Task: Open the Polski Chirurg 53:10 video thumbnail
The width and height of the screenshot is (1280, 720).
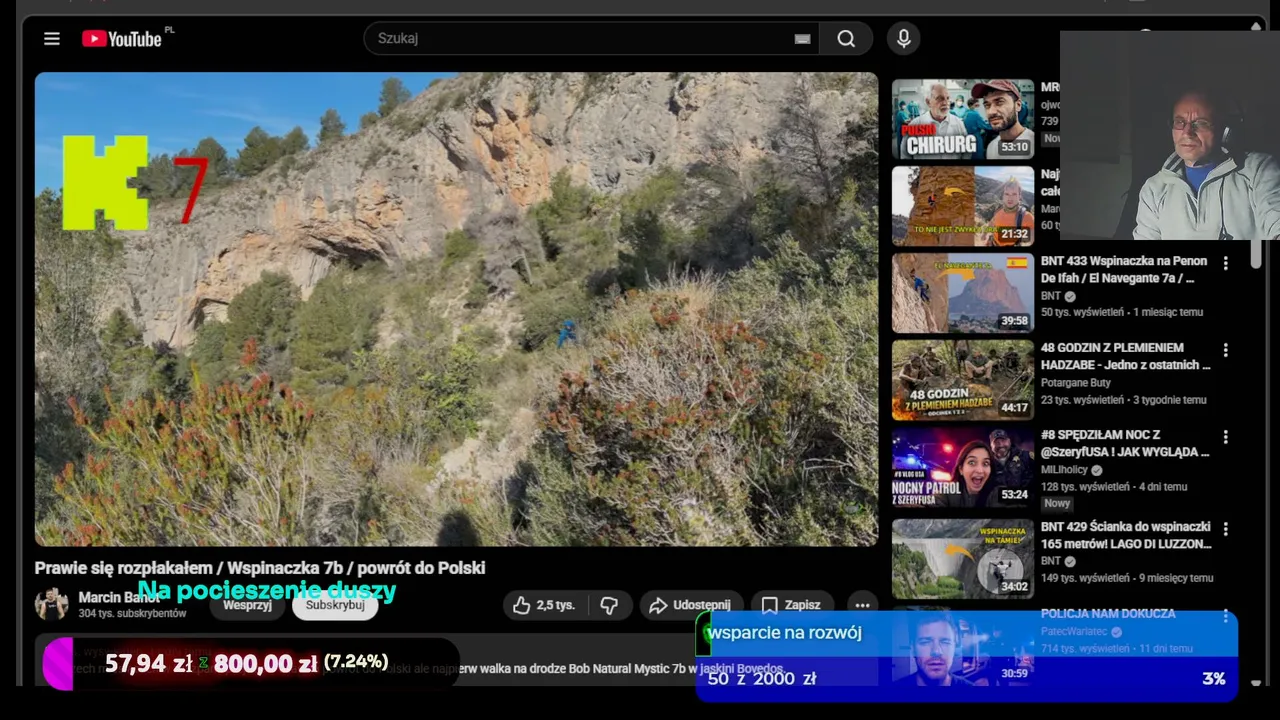Action: tap(963, 119)
